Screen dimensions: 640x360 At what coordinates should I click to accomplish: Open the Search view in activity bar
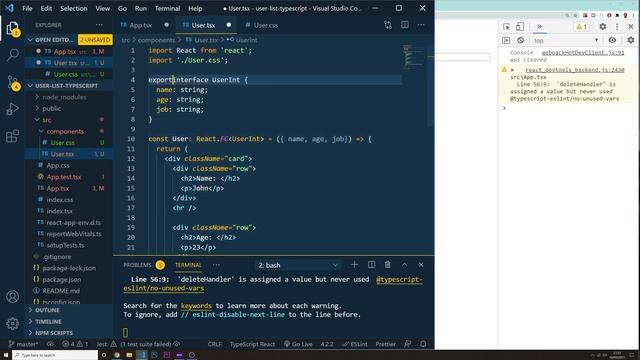tap(12, 55)
